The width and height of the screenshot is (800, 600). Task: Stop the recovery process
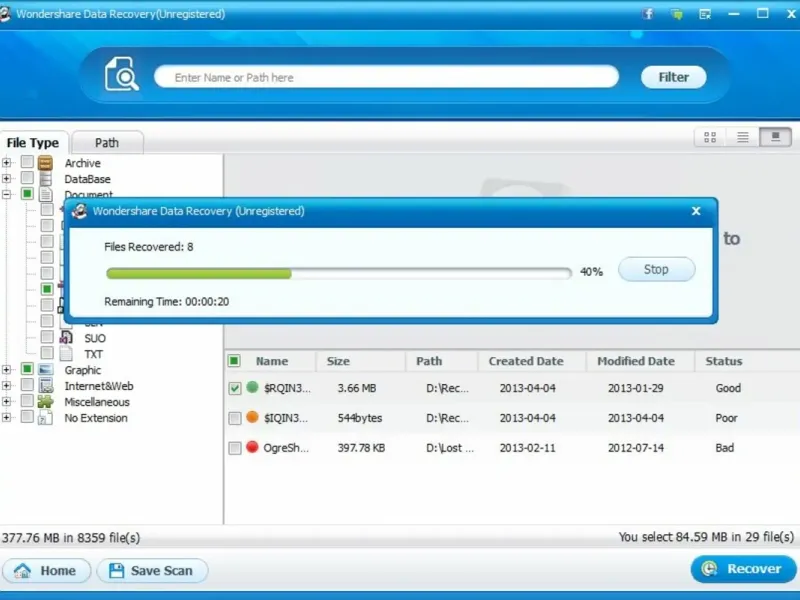[656, 269]
